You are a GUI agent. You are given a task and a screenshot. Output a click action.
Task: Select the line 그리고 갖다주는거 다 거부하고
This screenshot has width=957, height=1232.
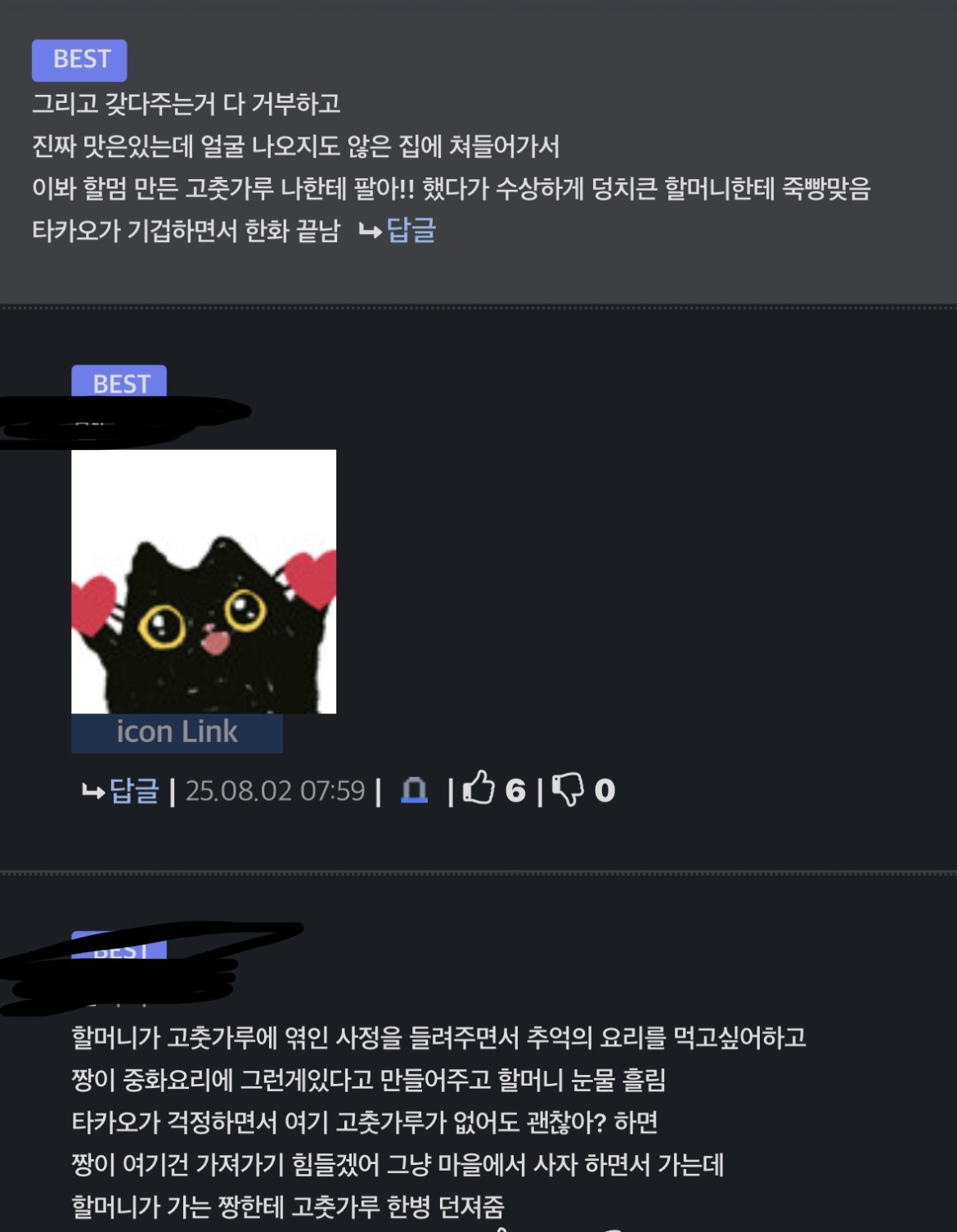tap(186, 104)
